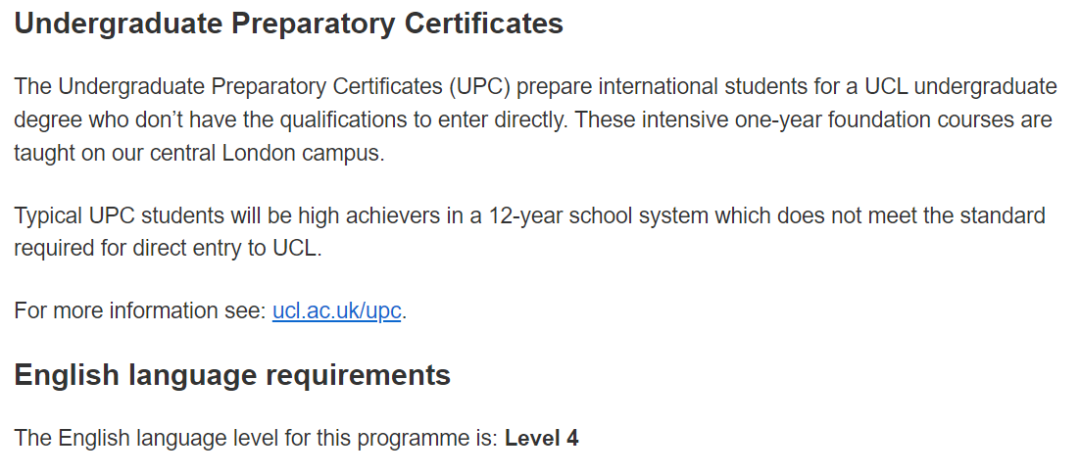Image resolution: width=1080 pixels, height=475 pixels.
Task: Click the words 'international students' in first paragraph
Action: [638, 86]
